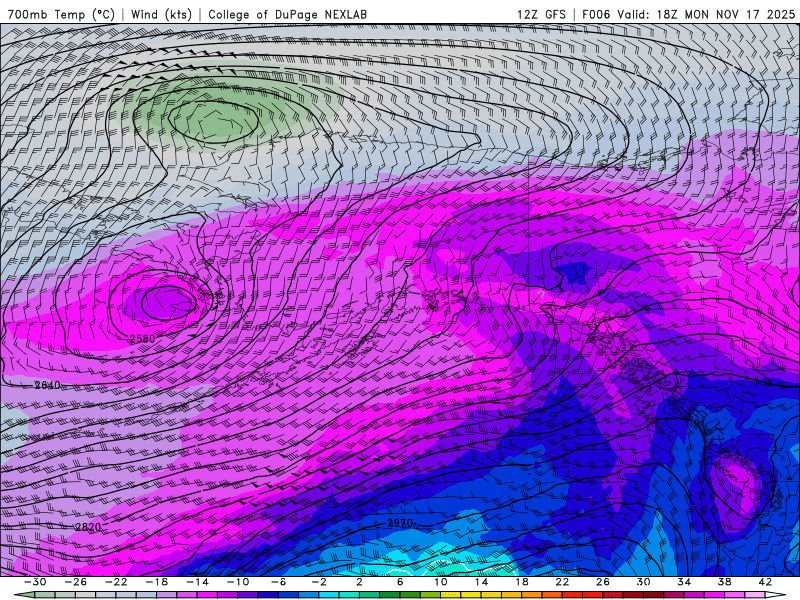
Task: Click the -6 color scale label
Action: pos(278,582)
